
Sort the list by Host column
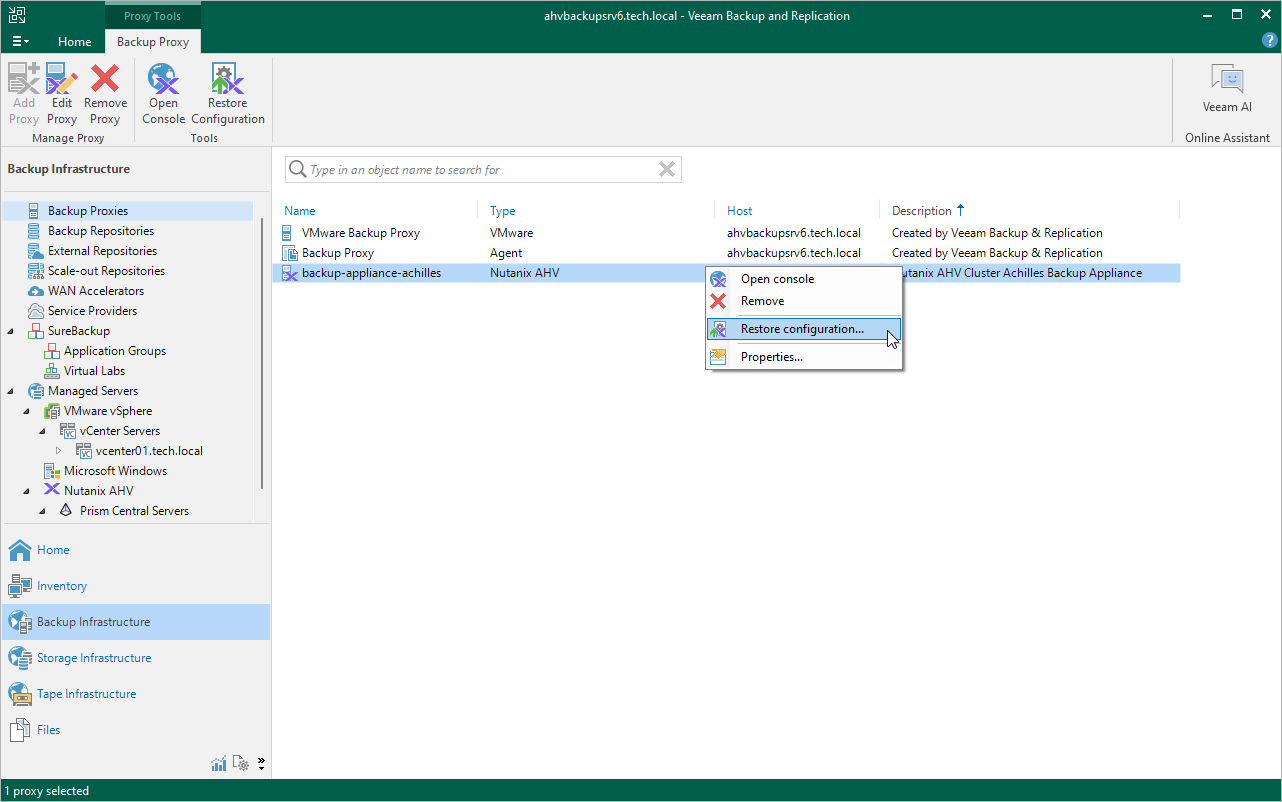740,211
